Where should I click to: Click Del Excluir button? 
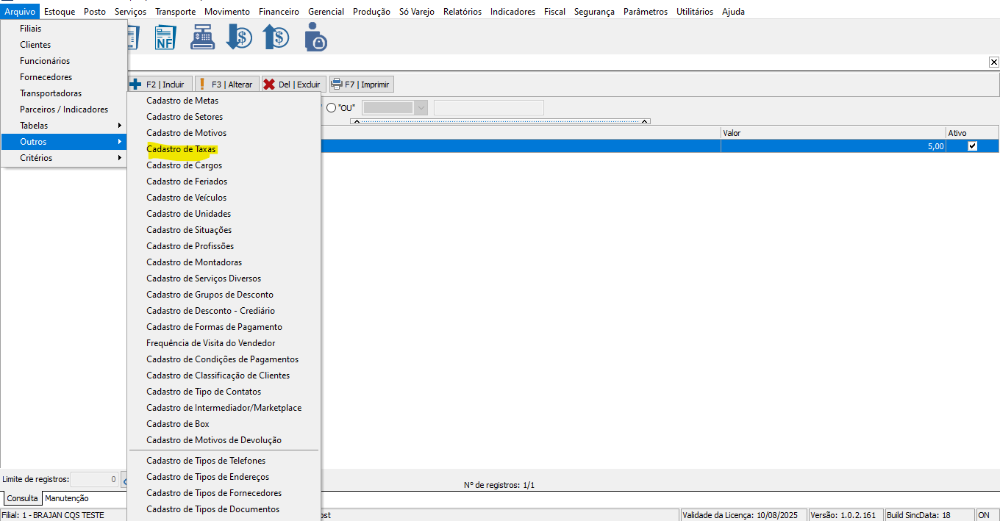click(292, 85)
